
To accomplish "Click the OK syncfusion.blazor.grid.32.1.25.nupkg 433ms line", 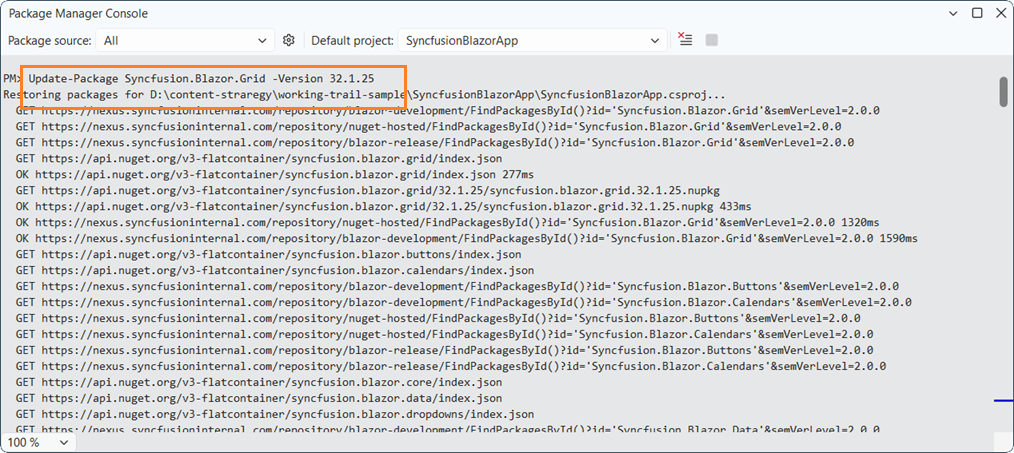I will (383, 207).
